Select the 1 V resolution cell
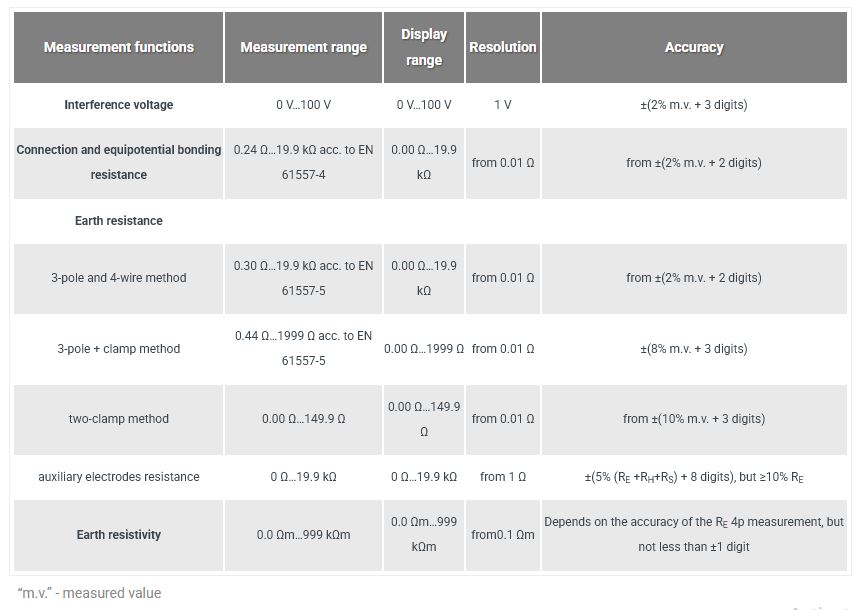 click(503, 105)
